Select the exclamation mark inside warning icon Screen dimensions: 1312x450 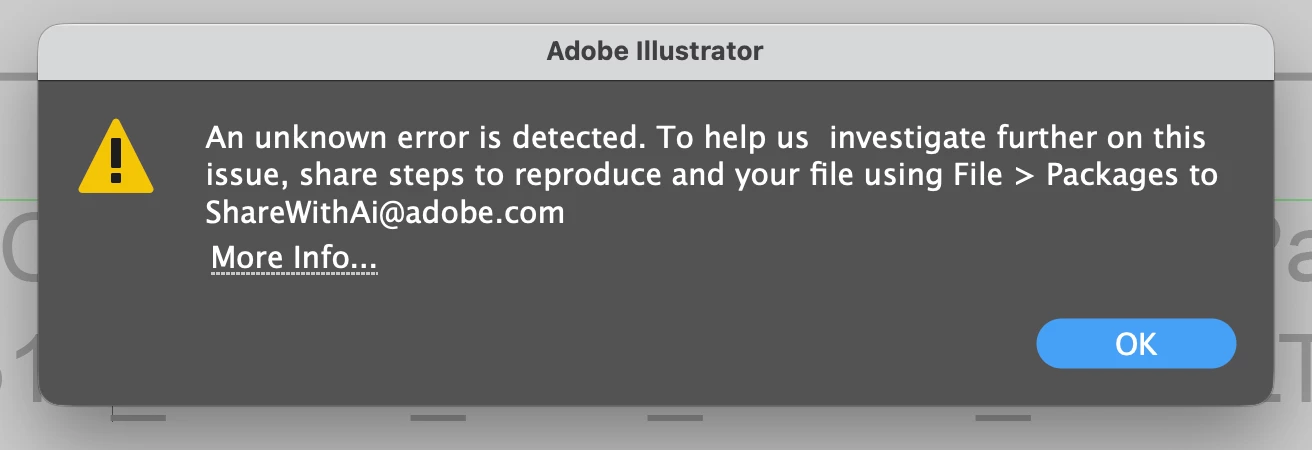(x=116, y=161)
